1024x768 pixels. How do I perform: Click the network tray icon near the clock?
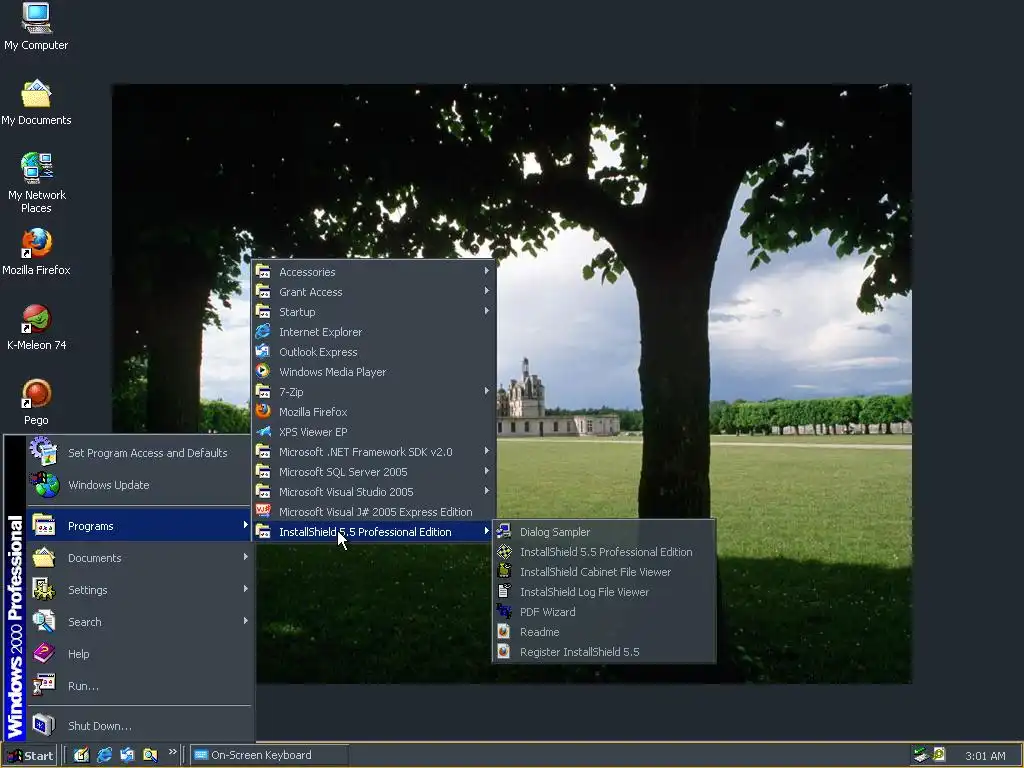(921, 755)
